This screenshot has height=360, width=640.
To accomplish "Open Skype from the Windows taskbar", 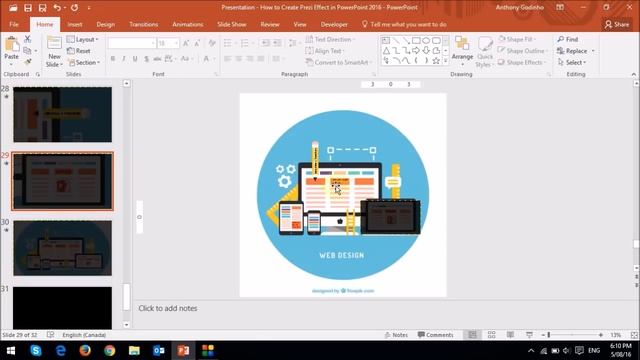I will click(36, 351).
